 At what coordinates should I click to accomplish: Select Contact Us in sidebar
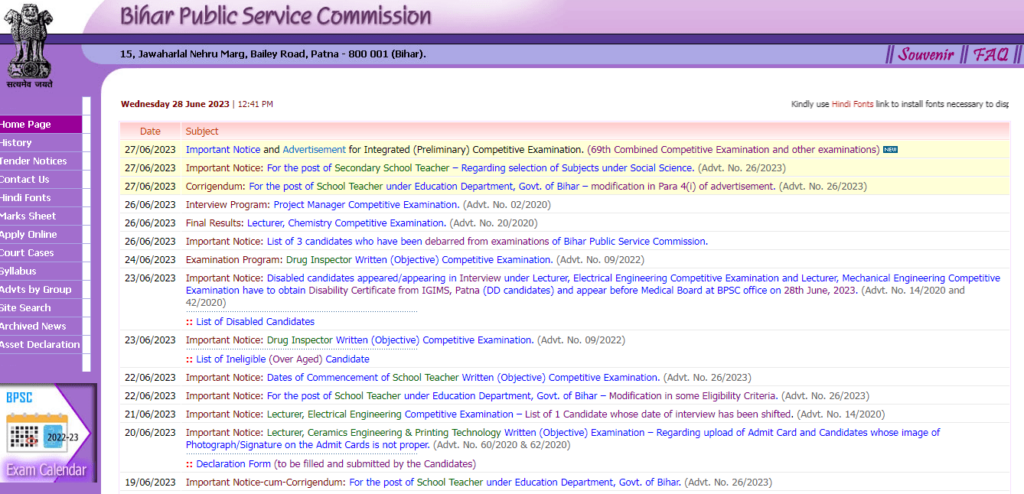41,179
